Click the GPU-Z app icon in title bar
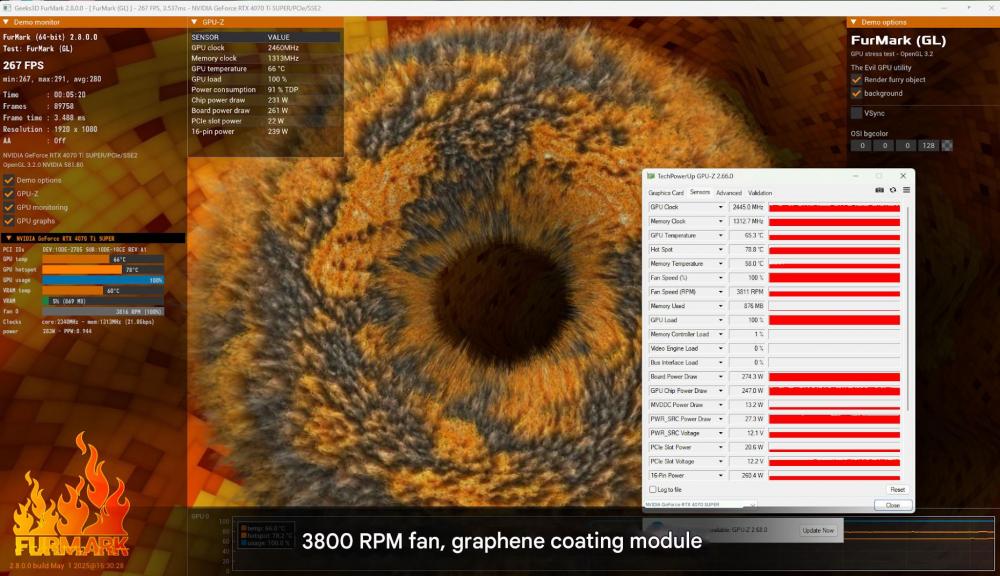Screen dimensions: 1000x576 (x=650, y=176)
